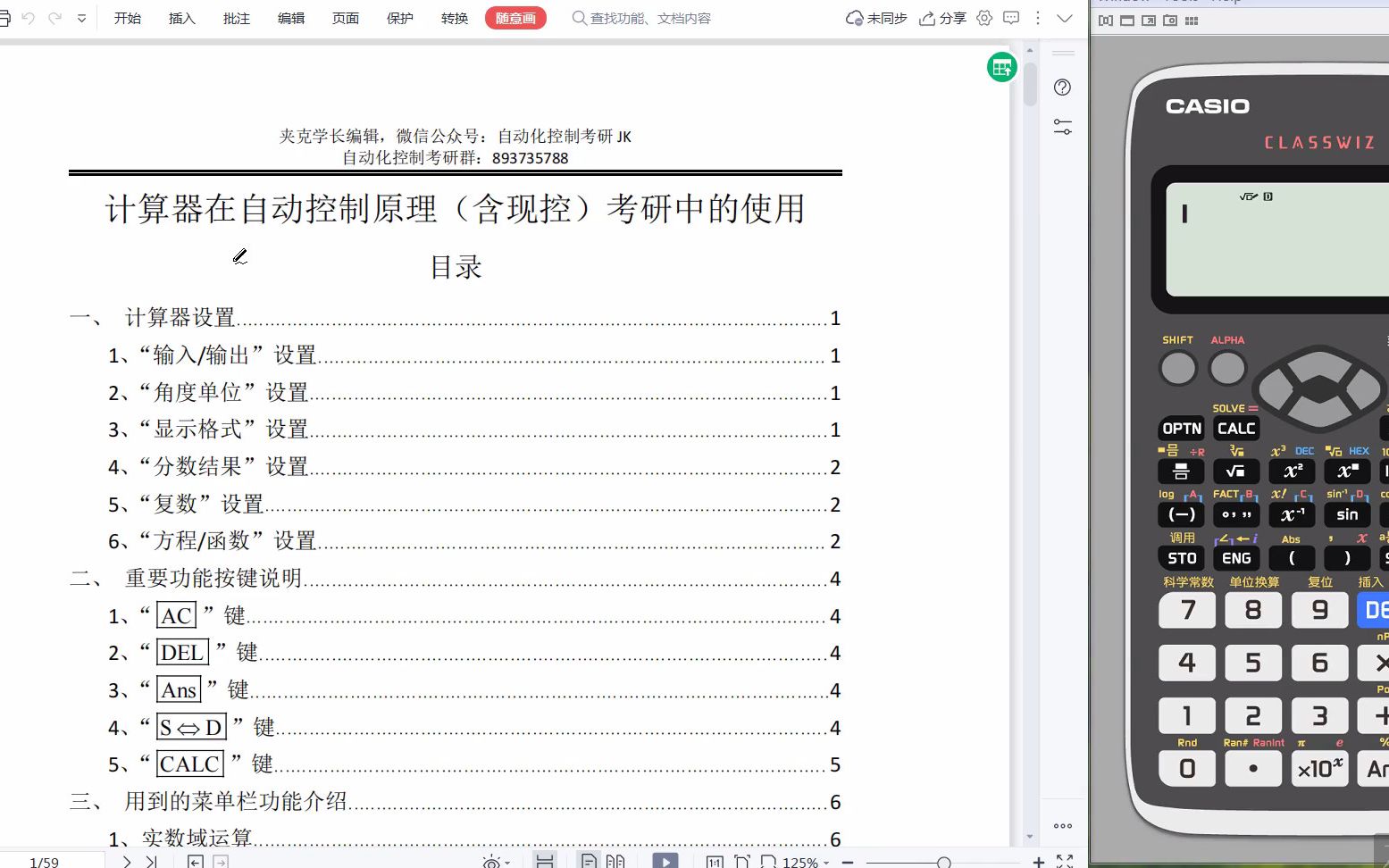1389x868 pixels.
Task: Click the ×10ˣ key on the calculator
Action: point(1320,769)
